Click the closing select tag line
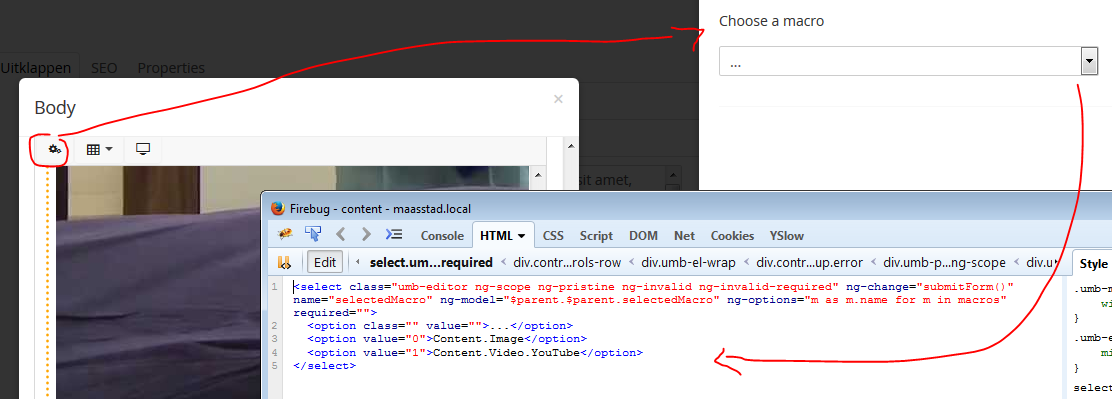 (324, 366)
